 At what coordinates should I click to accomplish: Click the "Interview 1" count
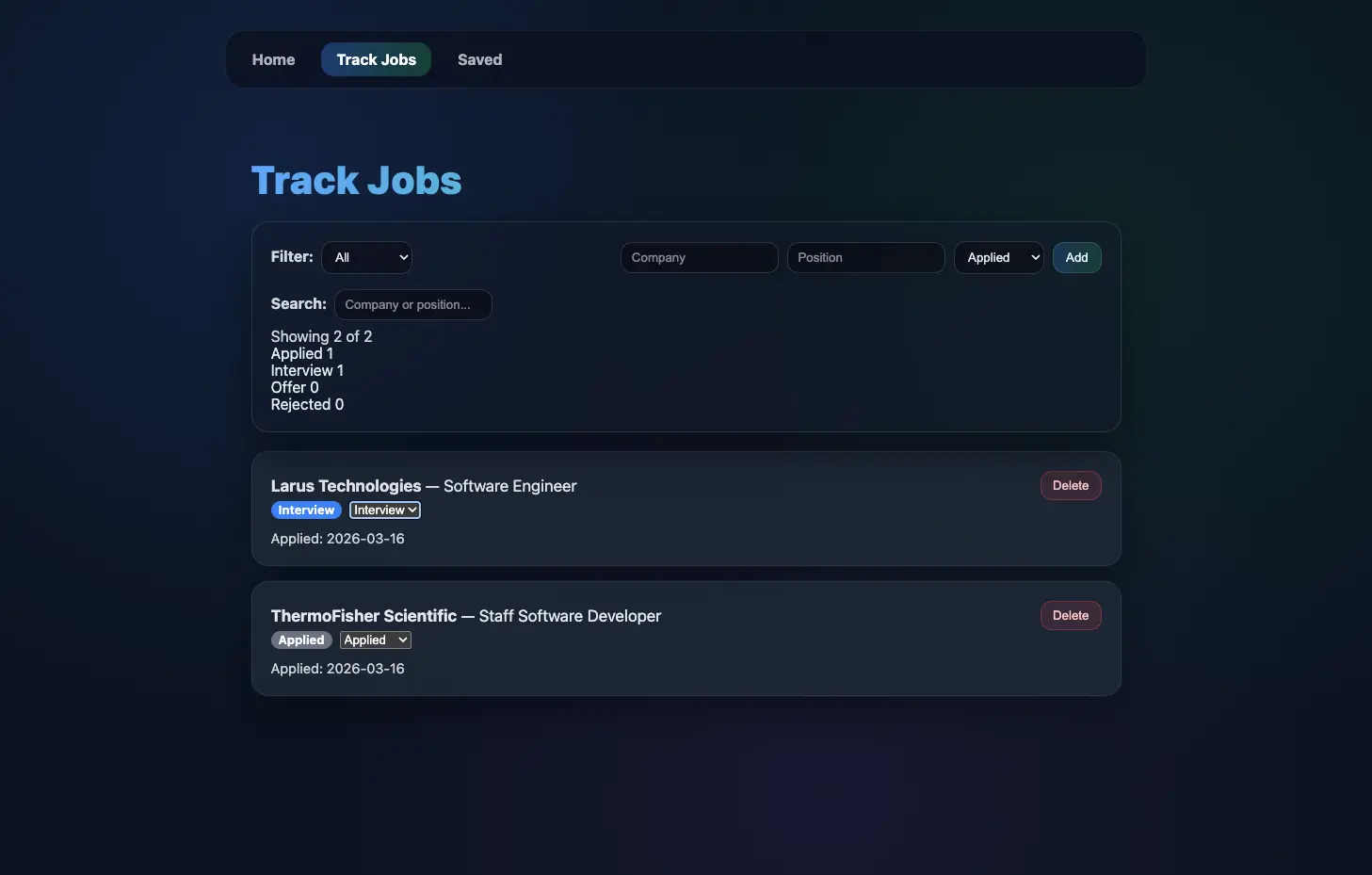(x=307, y=370)
